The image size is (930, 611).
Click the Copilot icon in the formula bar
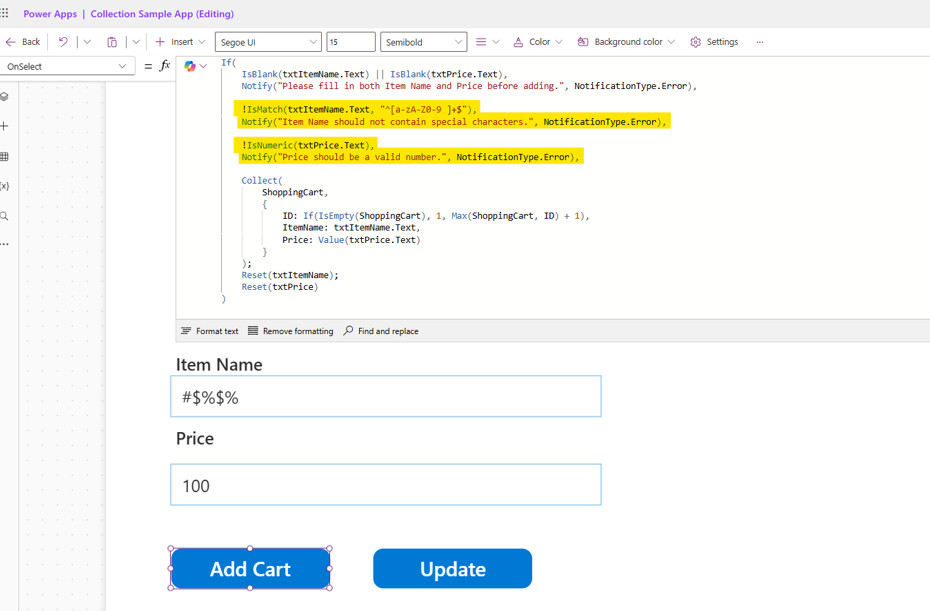pos(190,66)
